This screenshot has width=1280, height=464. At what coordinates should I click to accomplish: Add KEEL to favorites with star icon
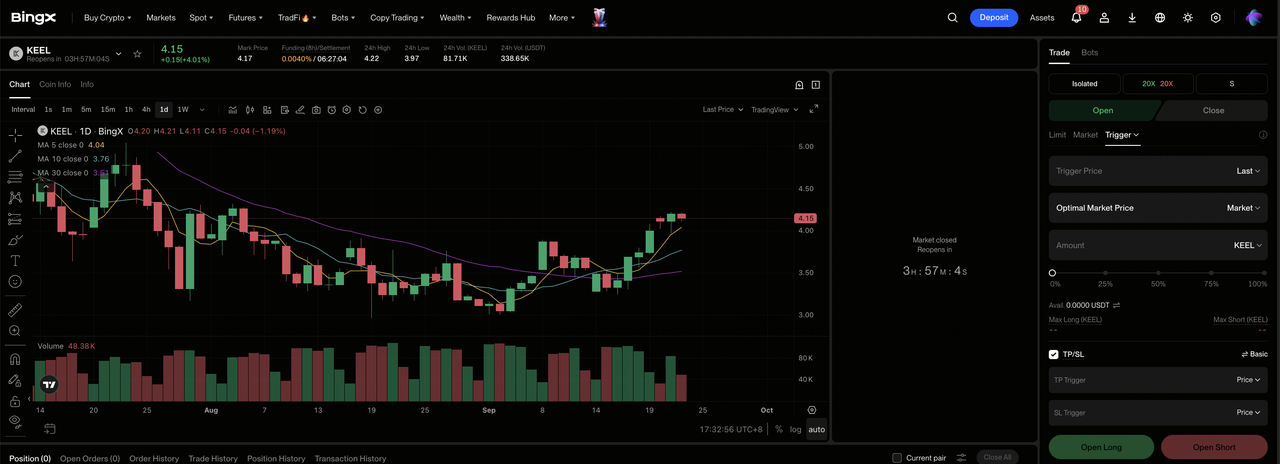137,53
